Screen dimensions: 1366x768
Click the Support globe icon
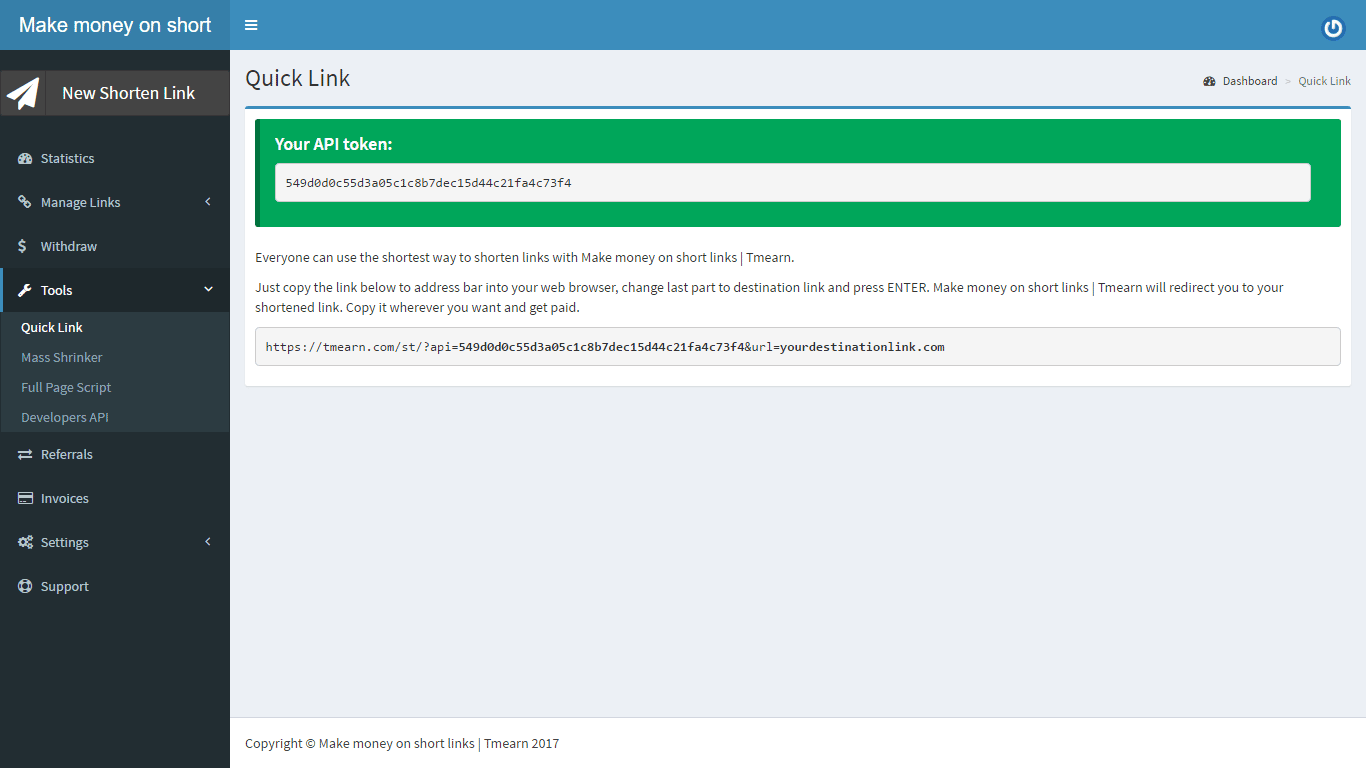[24, 586]
